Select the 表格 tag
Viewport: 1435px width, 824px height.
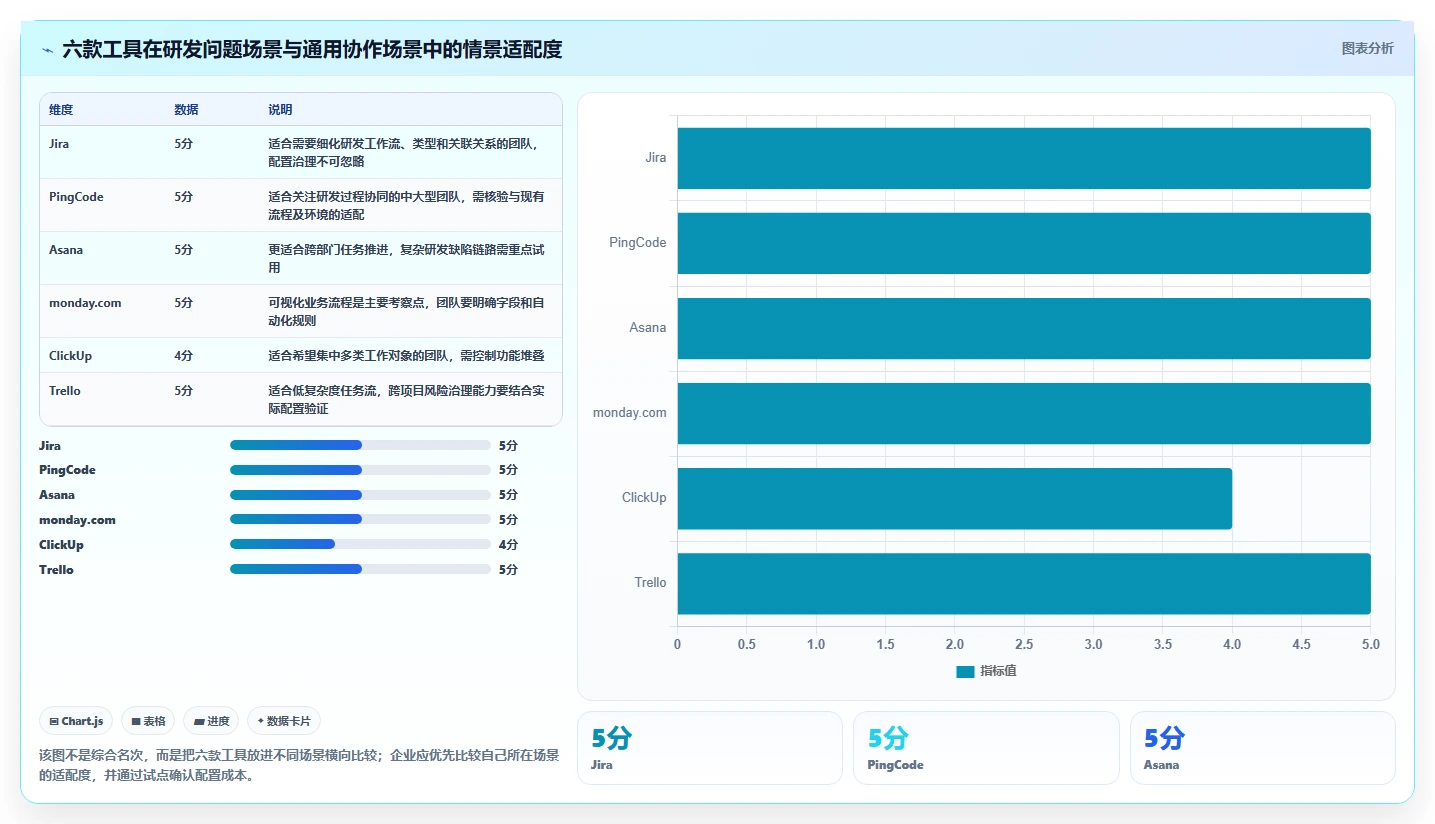point(148,721)
